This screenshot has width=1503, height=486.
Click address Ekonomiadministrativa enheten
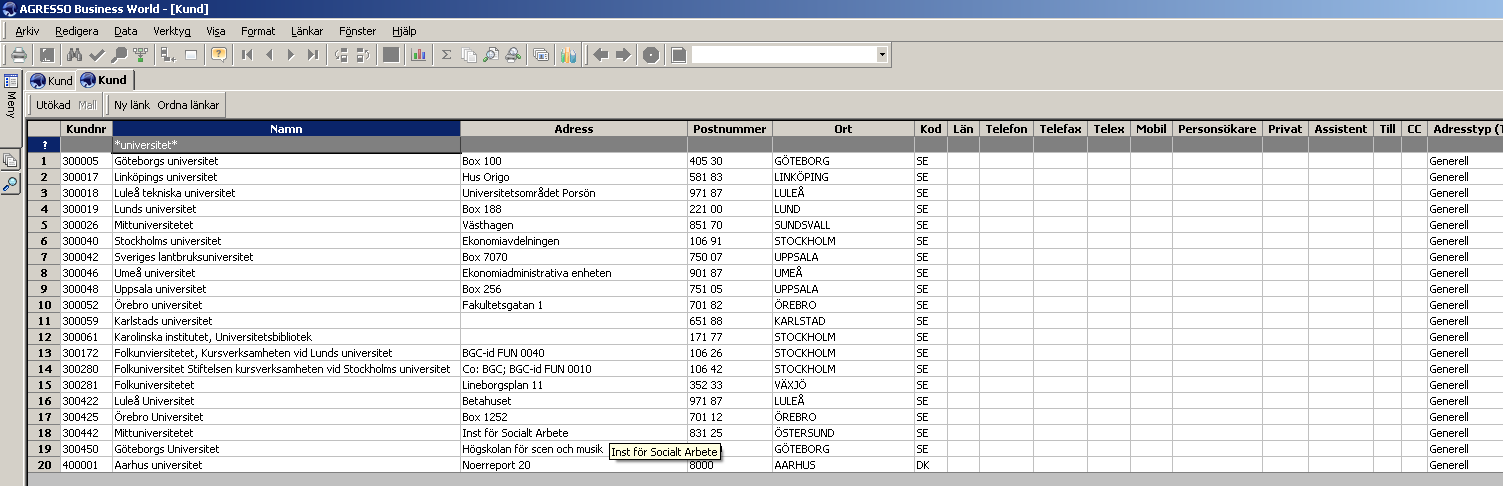coord(574,273)
